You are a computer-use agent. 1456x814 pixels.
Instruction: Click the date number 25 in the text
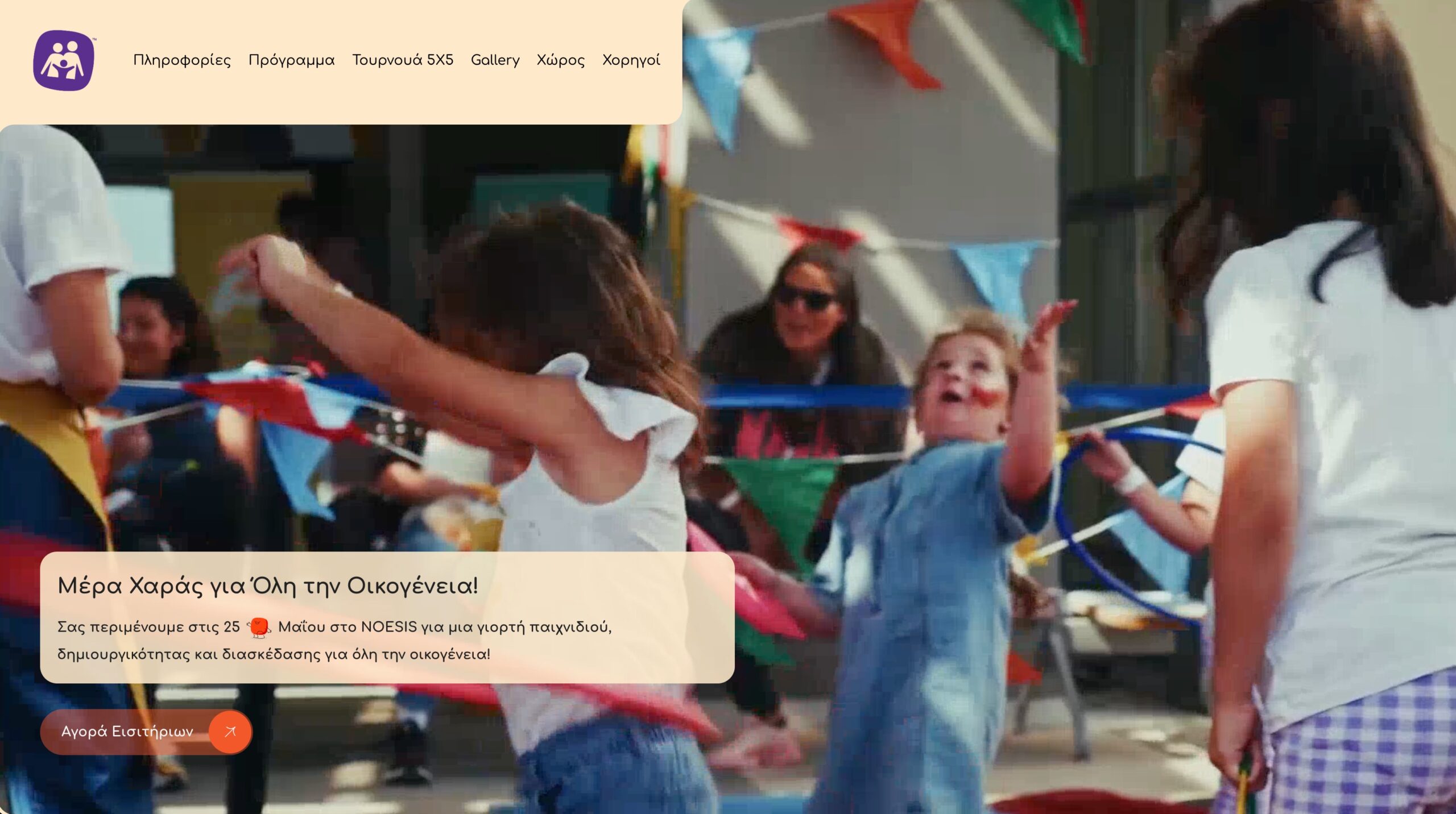231,627
